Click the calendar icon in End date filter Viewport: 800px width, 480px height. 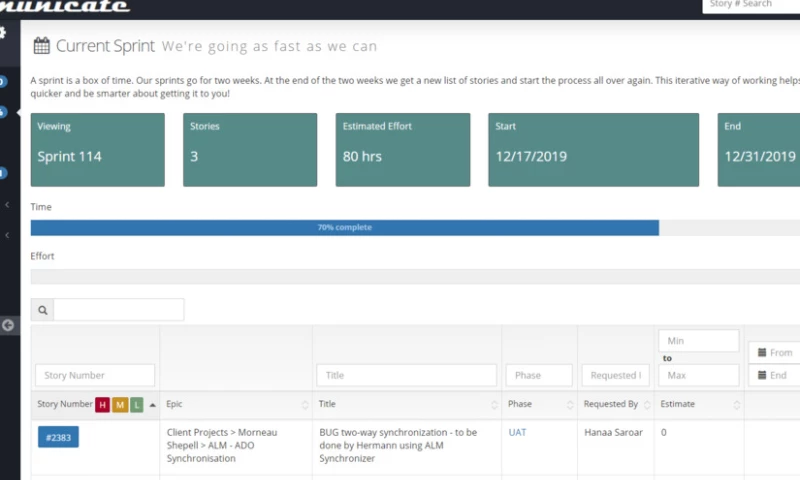coord(762,375)
